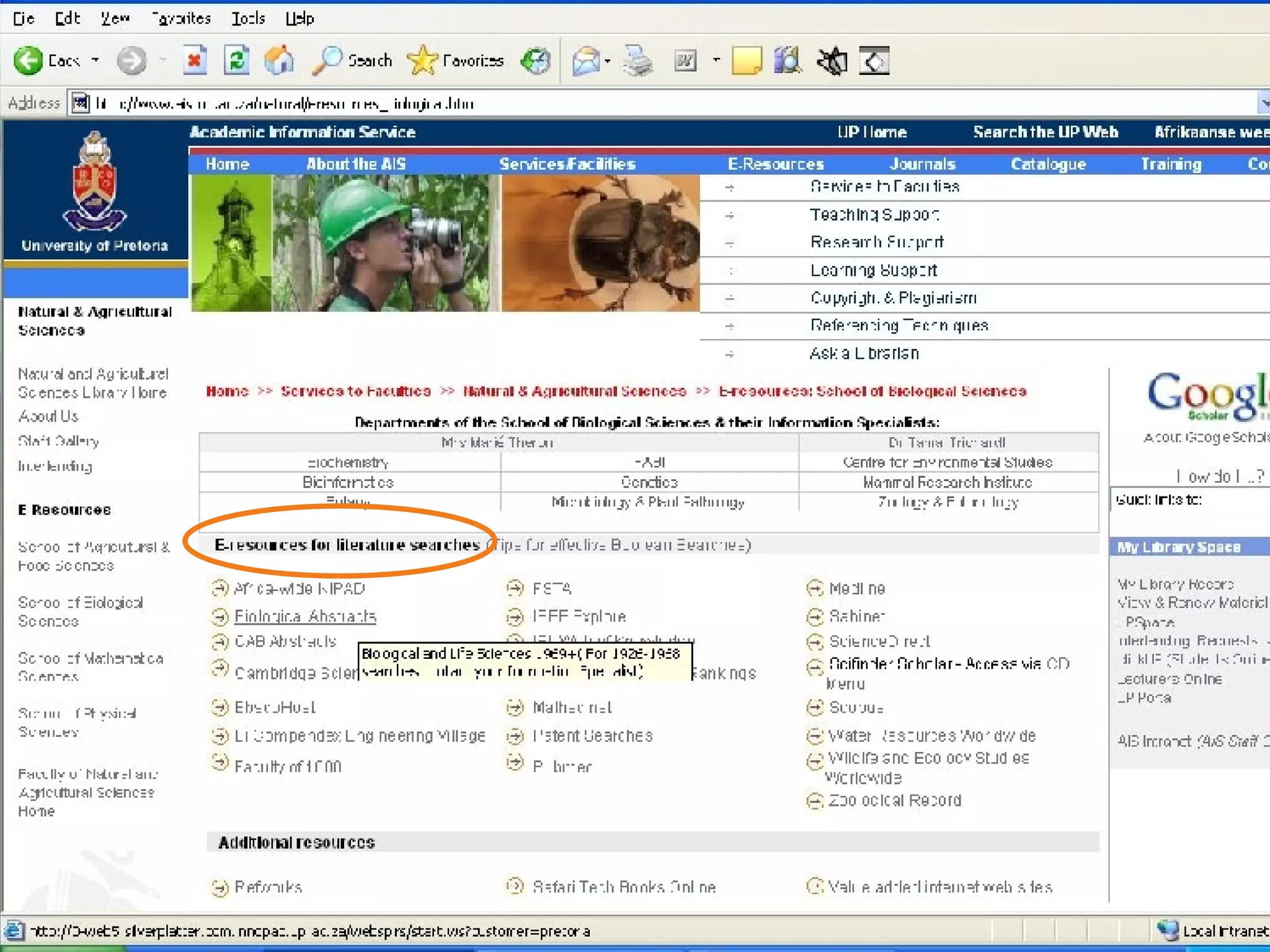This screenshot has height=952, width=1270.
Task: Open the Biological Abstracts link
Action: point(305,617)
